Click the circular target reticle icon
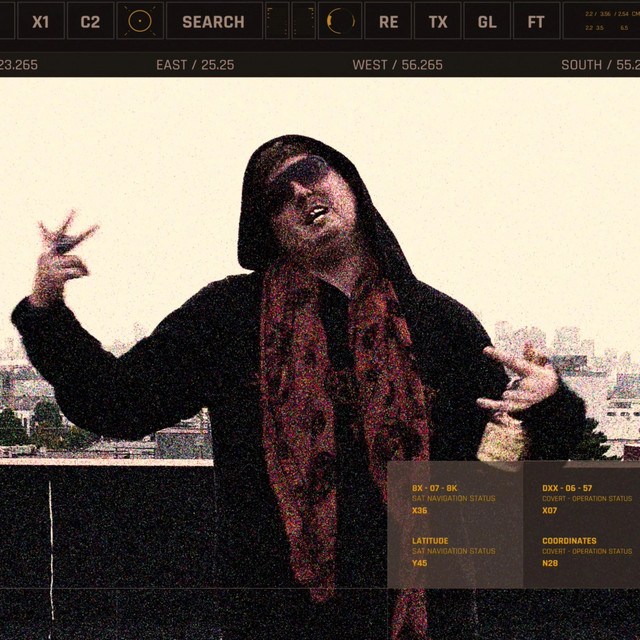Image resolution: width=640 pixels, height=640 pixels. (140, 21)
